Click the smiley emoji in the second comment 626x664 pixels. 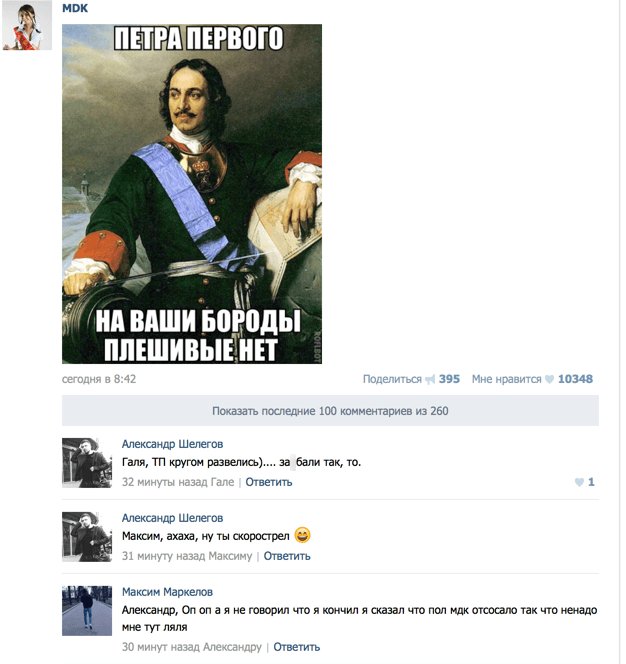(302, 535)
